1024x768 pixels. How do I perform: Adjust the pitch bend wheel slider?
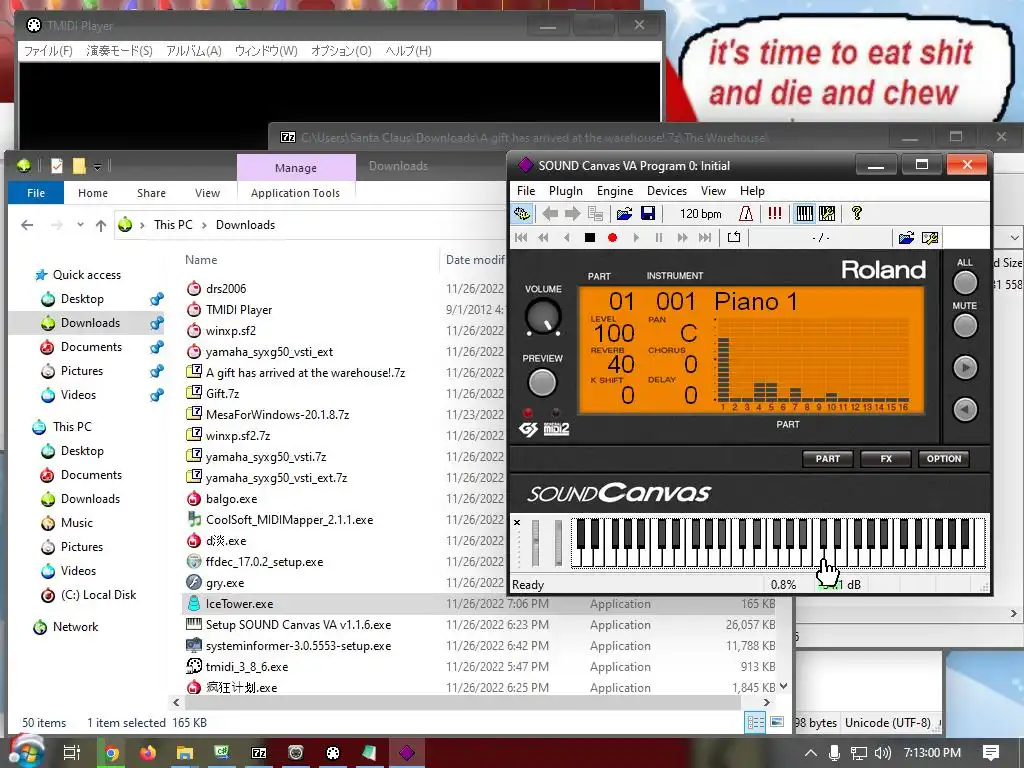point(536,543)
